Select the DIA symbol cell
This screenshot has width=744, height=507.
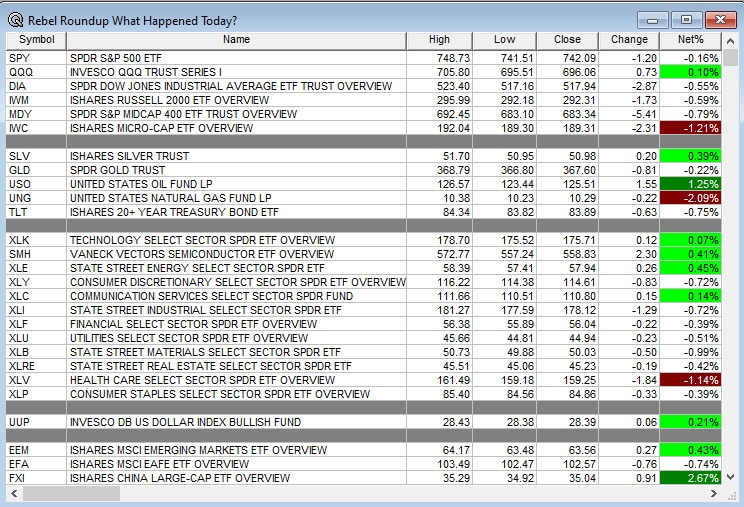point(36,86)
